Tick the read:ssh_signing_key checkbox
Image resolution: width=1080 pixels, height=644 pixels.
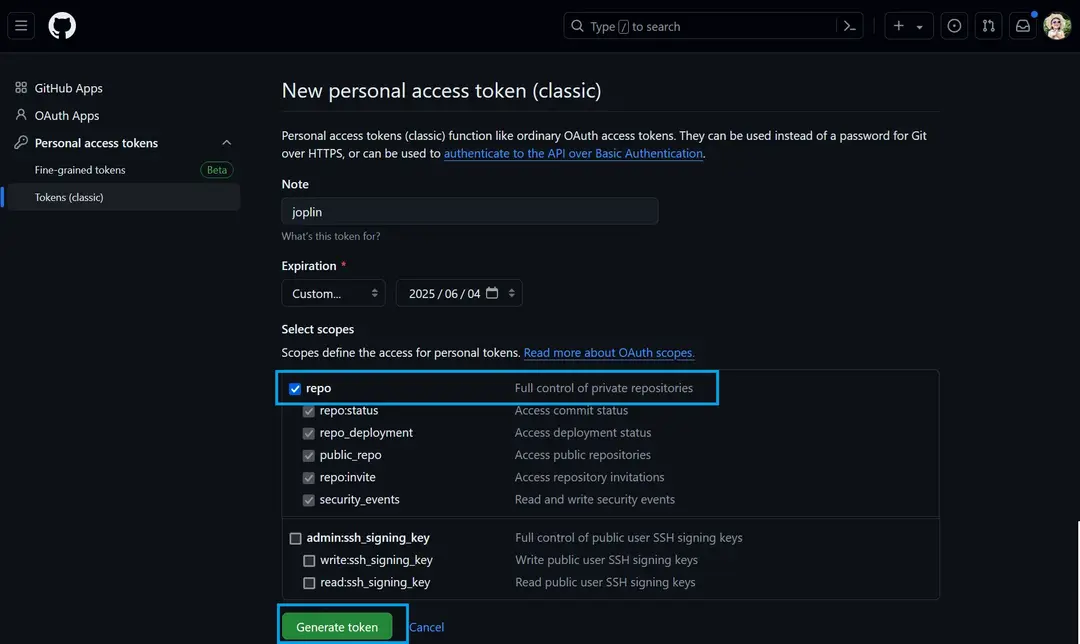[x=309, y=583]
